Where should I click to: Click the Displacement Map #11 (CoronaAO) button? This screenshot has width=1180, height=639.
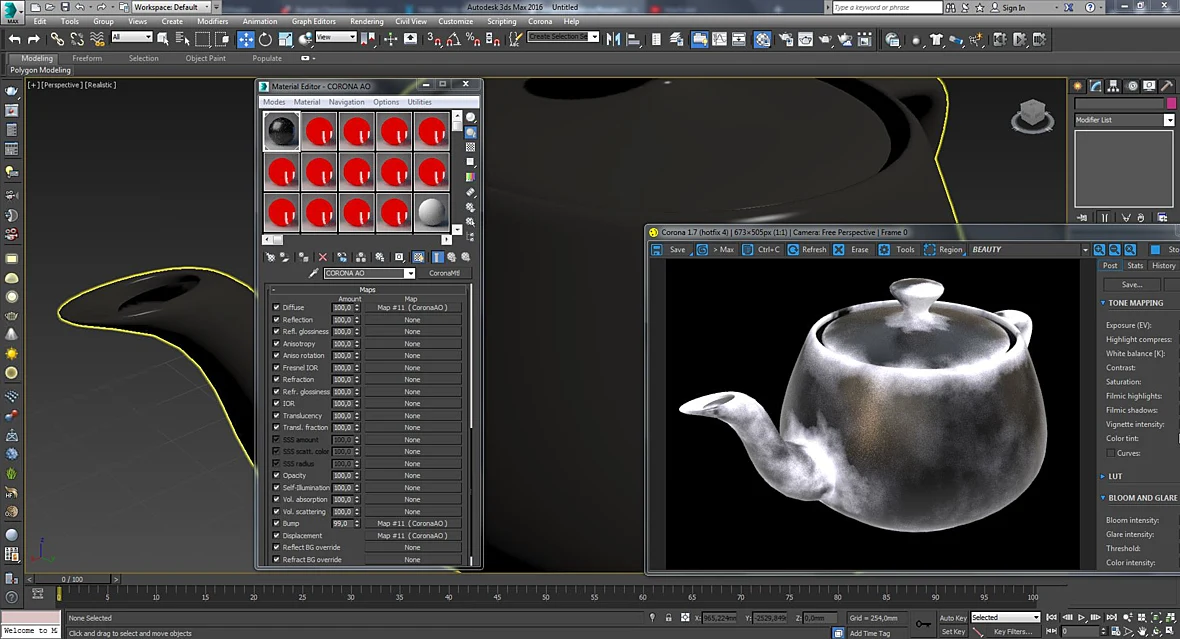click(412, 535)
